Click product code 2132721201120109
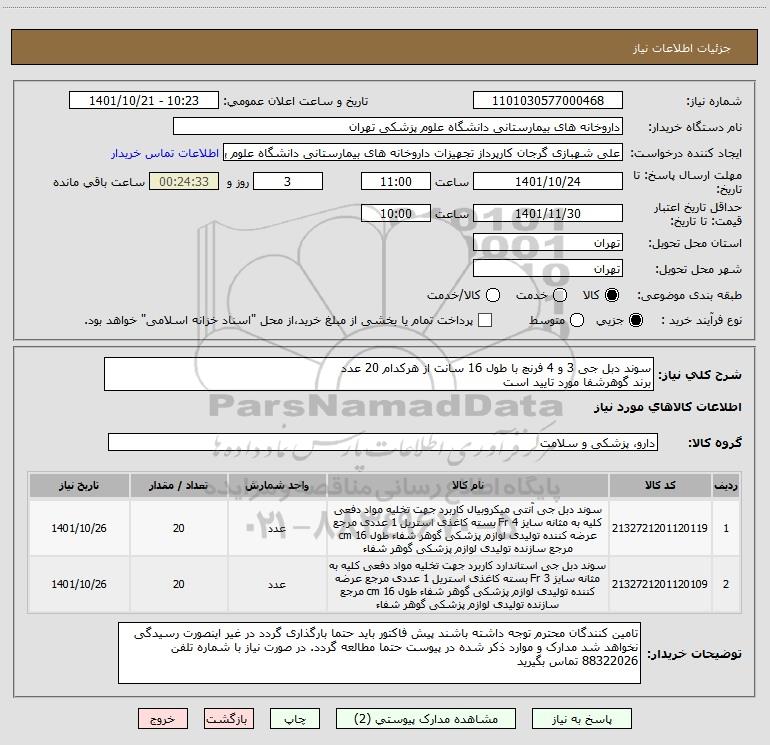770x745 pixels. pos(660,584)
